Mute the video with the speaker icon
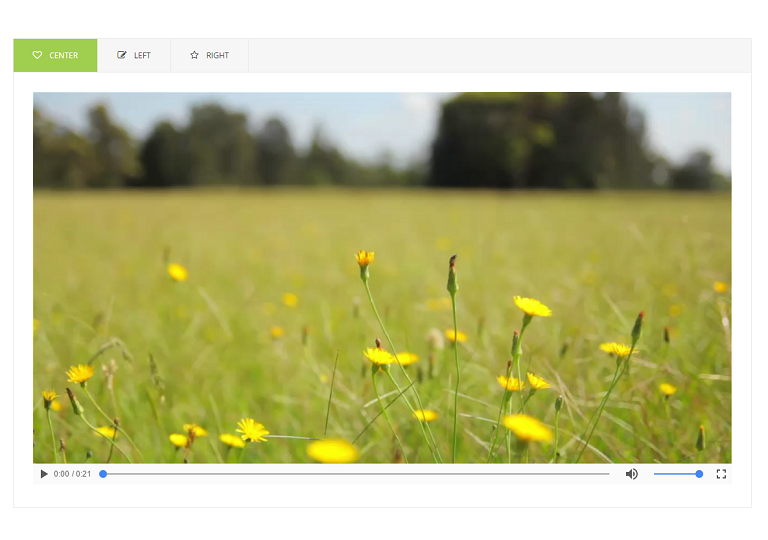Viewport: 768px width, 540px height. tap(632, 474)
